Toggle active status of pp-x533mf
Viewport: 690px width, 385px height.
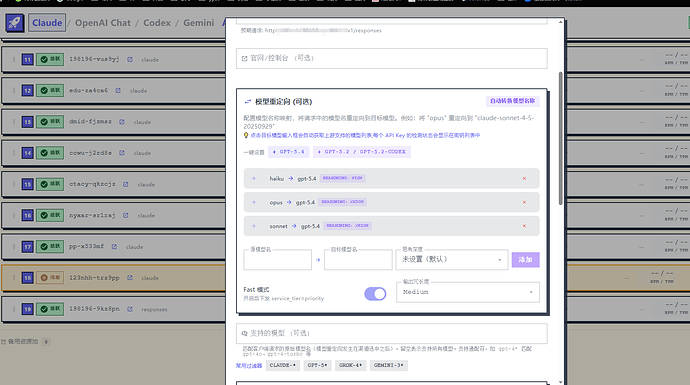click(x=50, y=247)
